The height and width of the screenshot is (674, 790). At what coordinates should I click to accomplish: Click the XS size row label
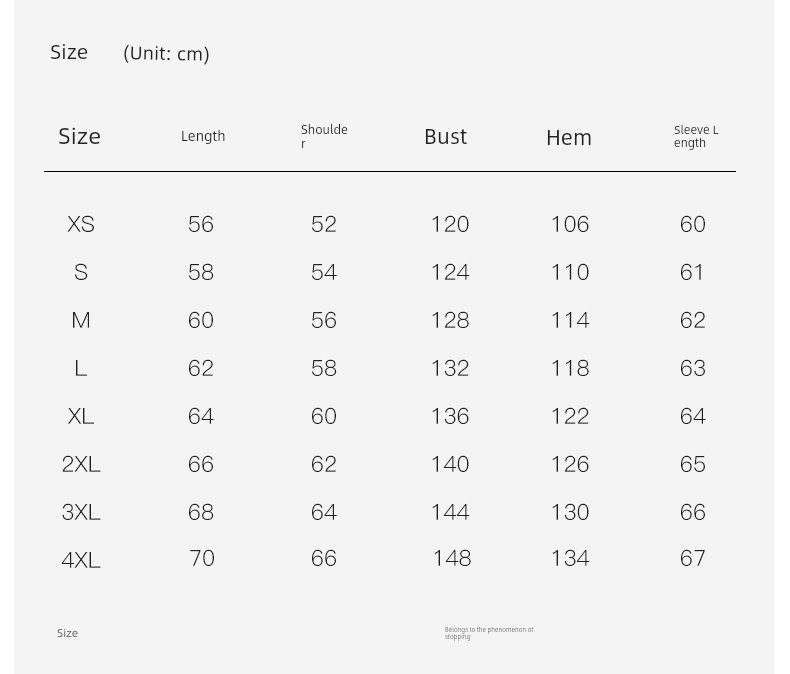[81, 224]
